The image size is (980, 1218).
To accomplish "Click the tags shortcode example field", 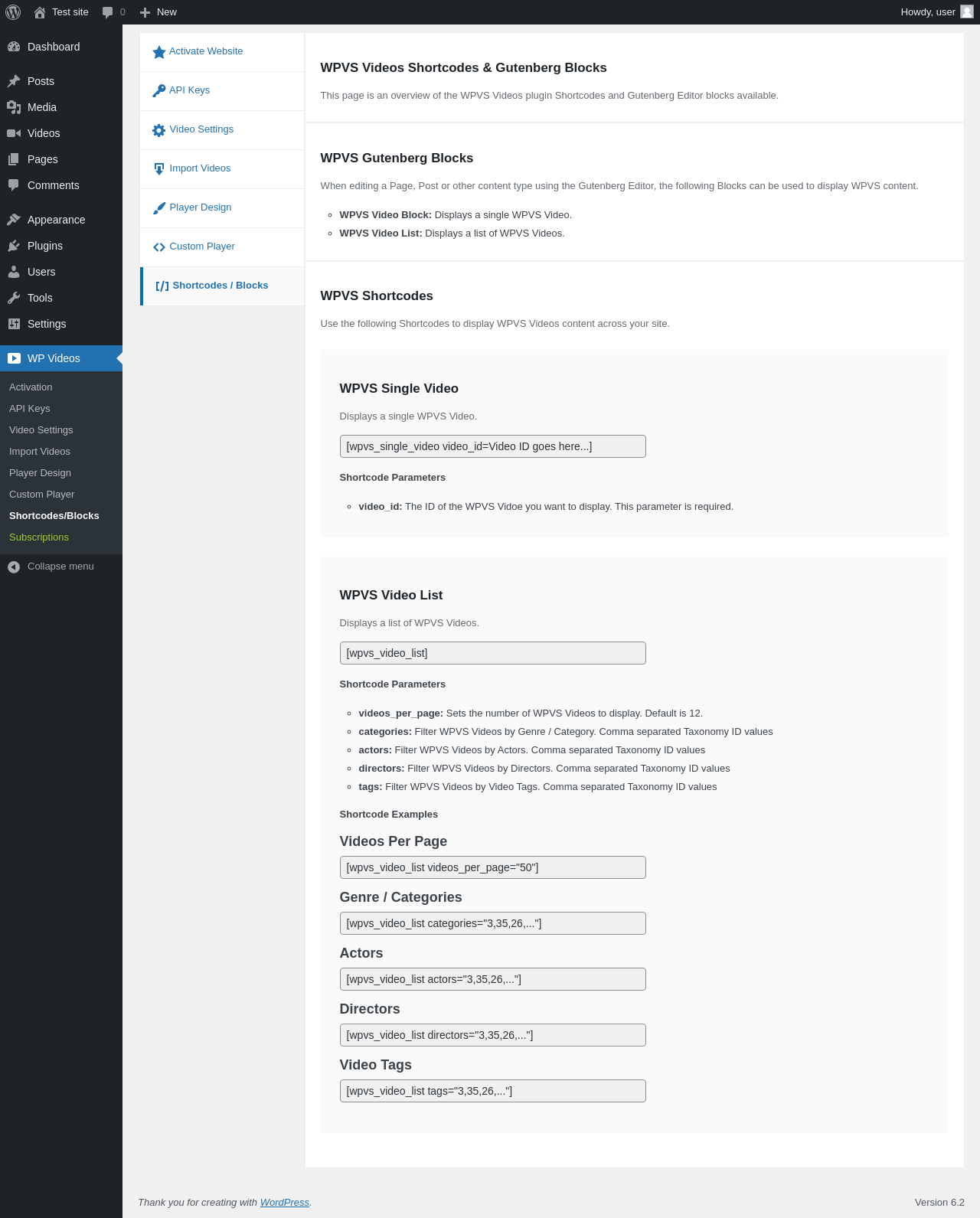I will 492,1091.
